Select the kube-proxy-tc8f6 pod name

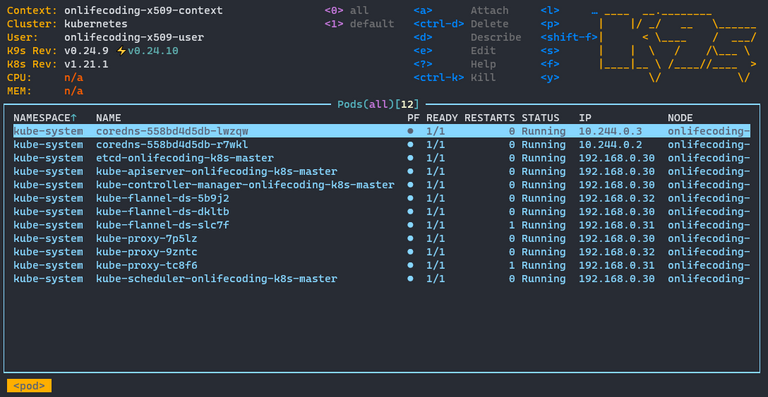click(x=146, y=265)
